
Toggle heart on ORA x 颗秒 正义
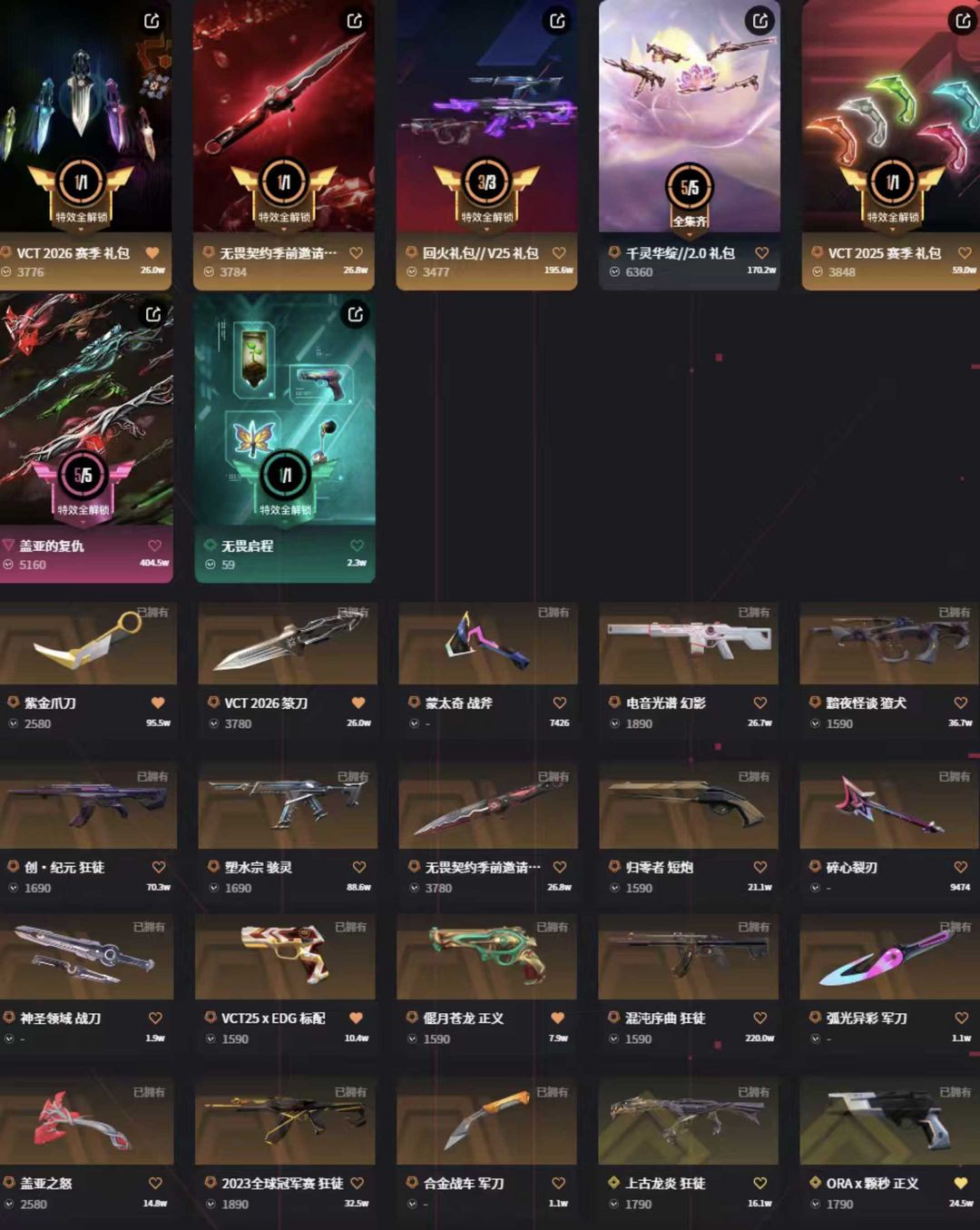[x=961, y=1183]
